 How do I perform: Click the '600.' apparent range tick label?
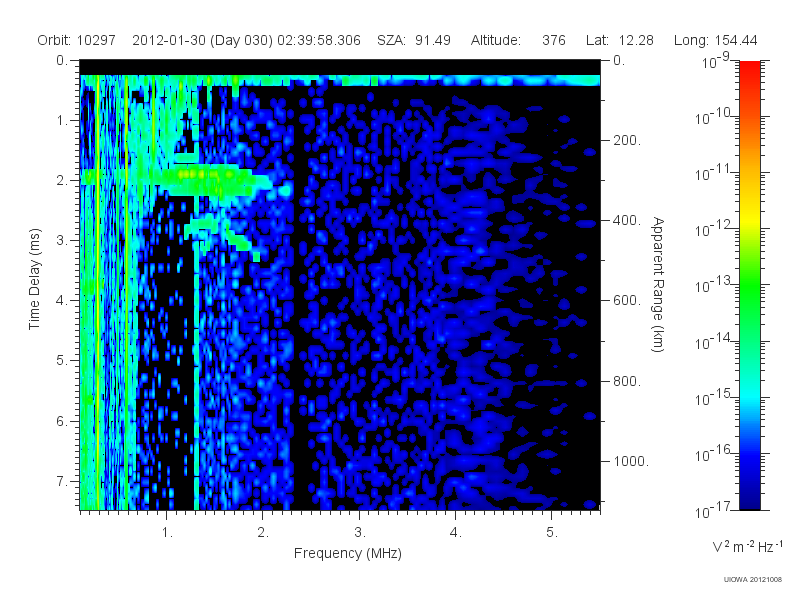[x=627, y=301]
